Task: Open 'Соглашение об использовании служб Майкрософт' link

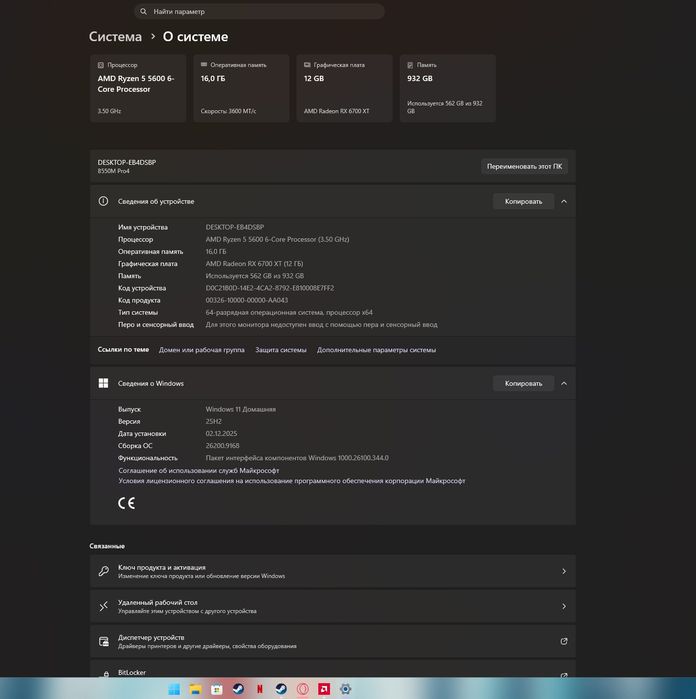Action: coord(199,470)
